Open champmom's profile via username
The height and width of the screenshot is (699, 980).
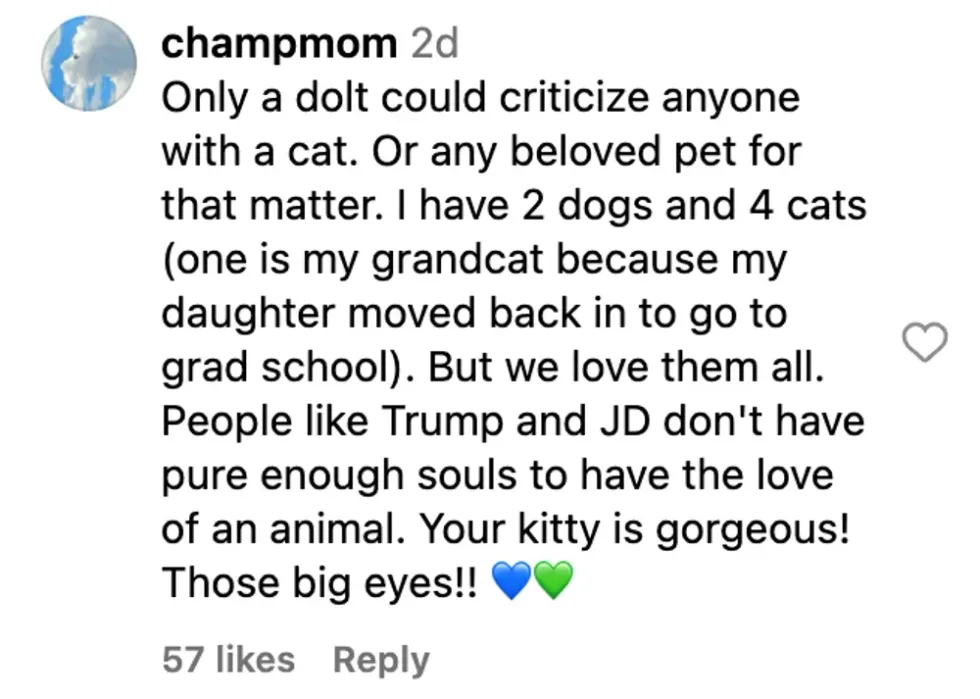click(279, 42)
